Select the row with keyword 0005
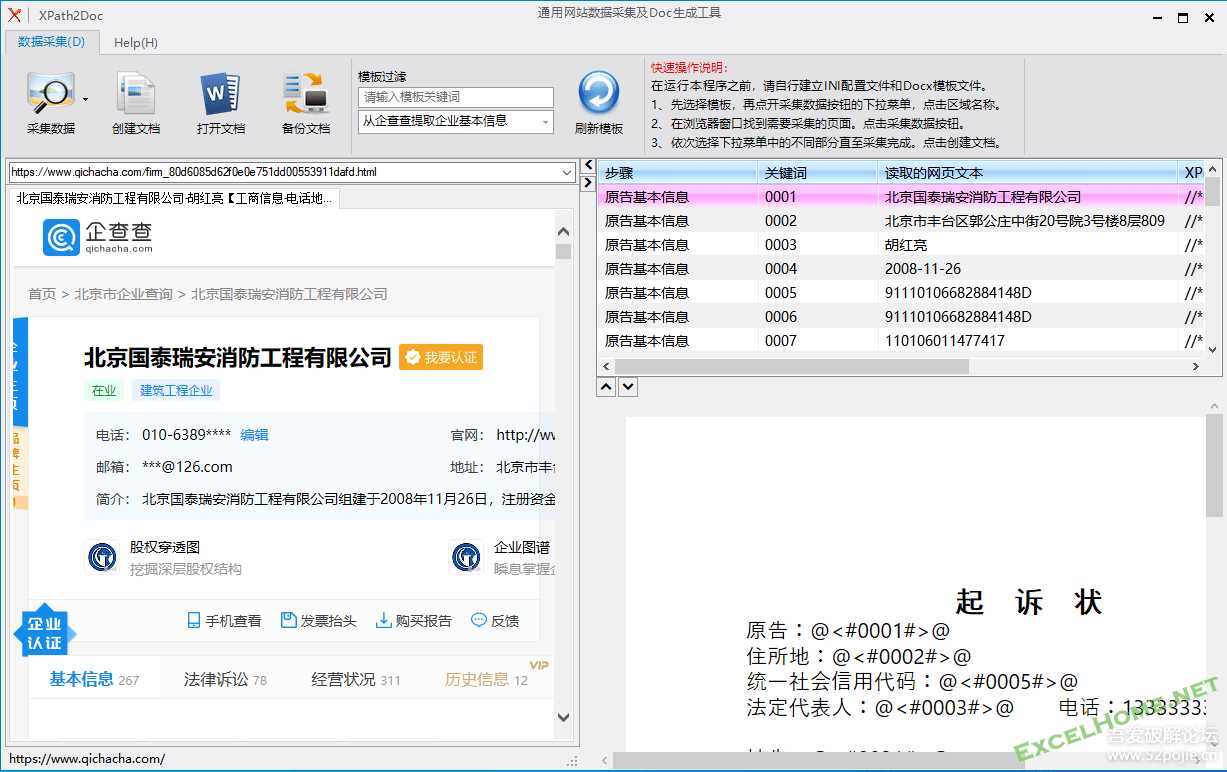The width and height of the screenshot is (1227, 772). pos(901,293)
